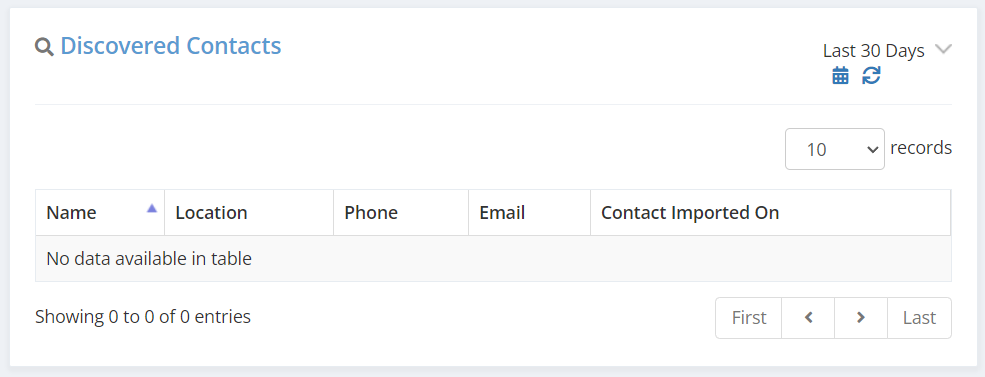
Task: Click the Showing 0 to 0 entries text
Action: click(143, 317)
